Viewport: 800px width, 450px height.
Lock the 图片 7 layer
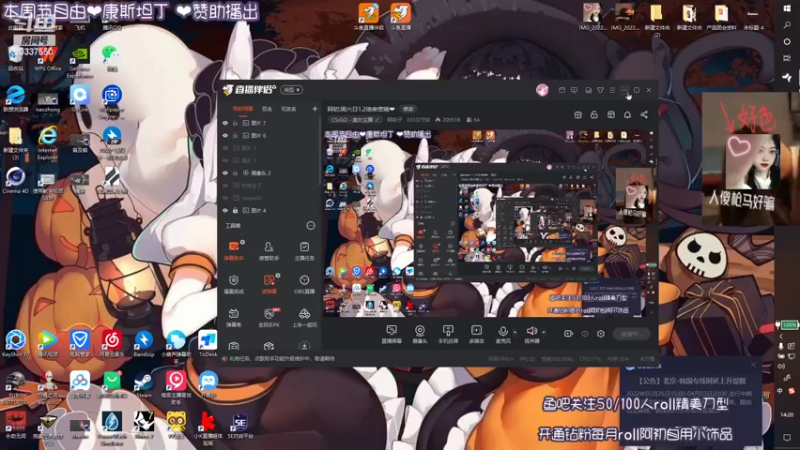[235, 123]
